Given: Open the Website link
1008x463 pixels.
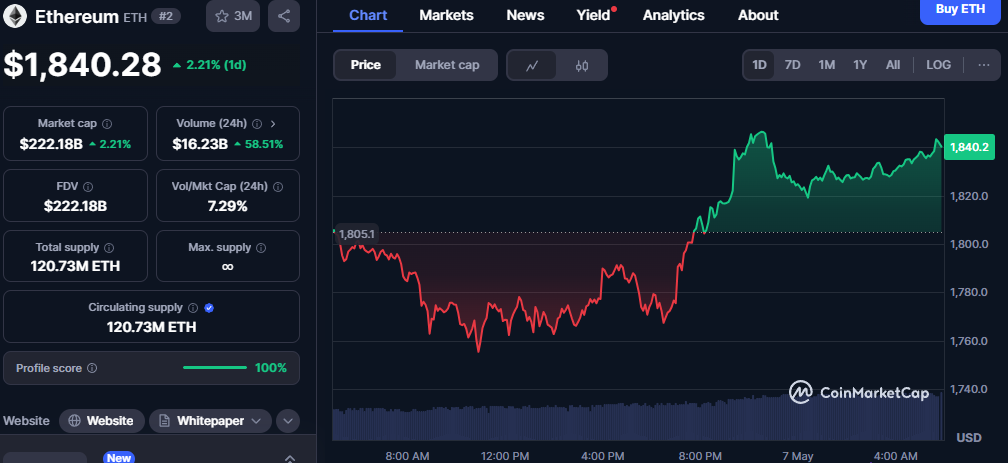Looking at the screenshot, I should [102, 421].
